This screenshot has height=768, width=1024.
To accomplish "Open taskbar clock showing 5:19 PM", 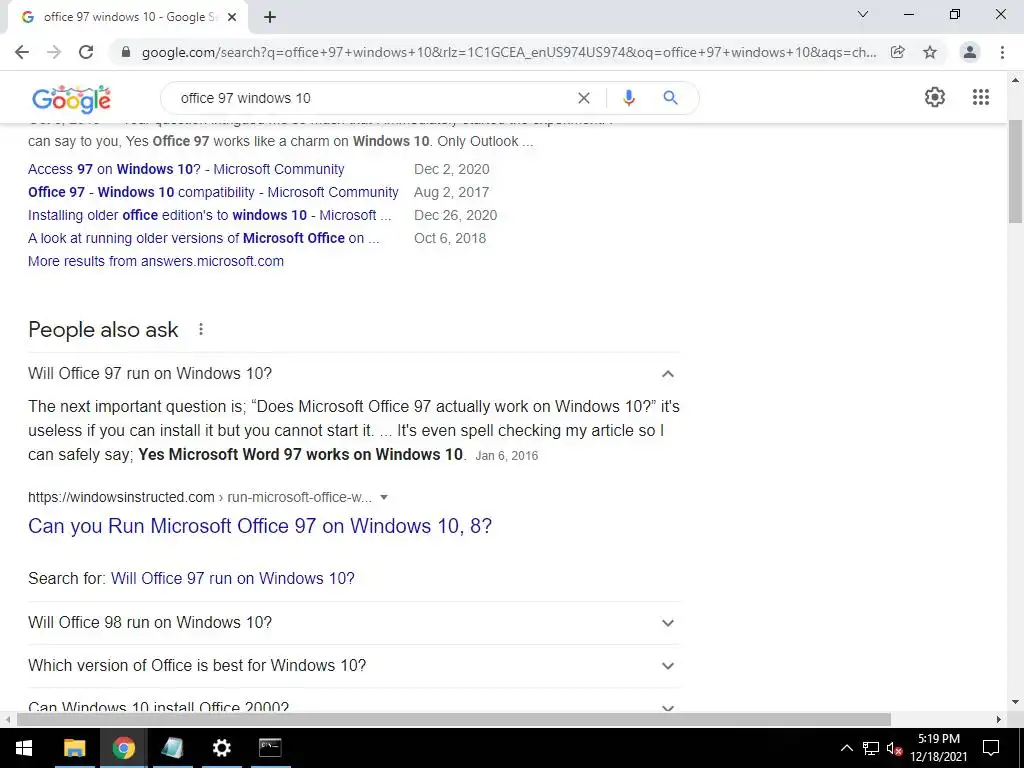I will coord(938,748).
